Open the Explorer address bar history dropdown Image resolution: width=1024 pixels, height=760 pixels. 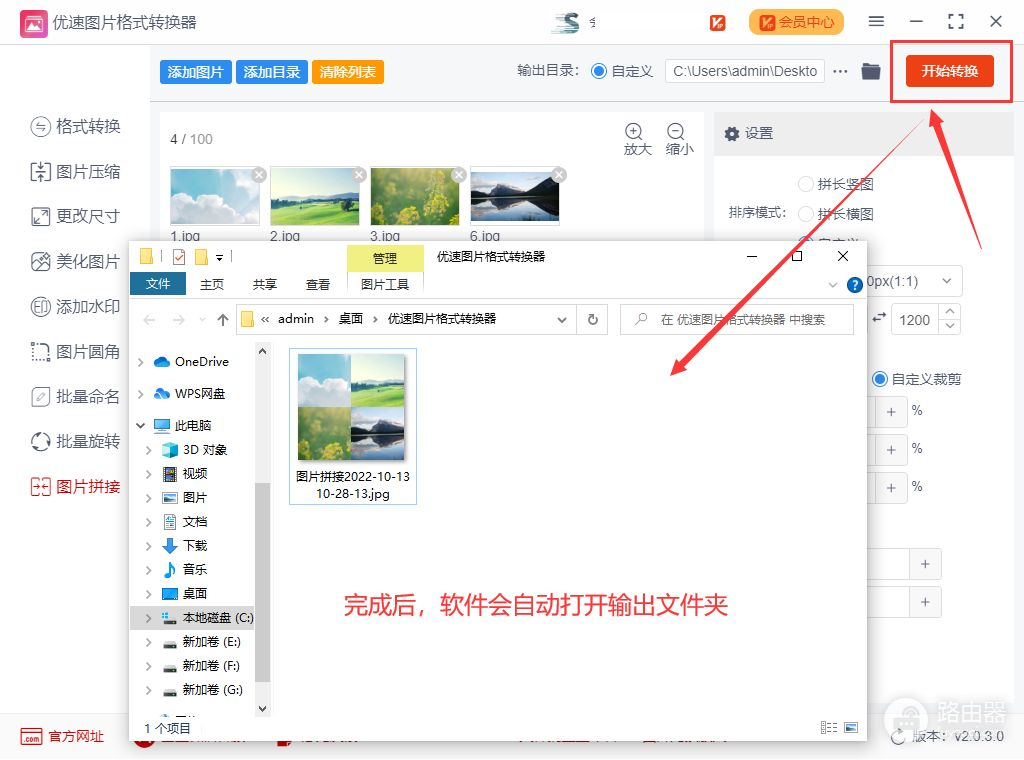pos(562,319)
